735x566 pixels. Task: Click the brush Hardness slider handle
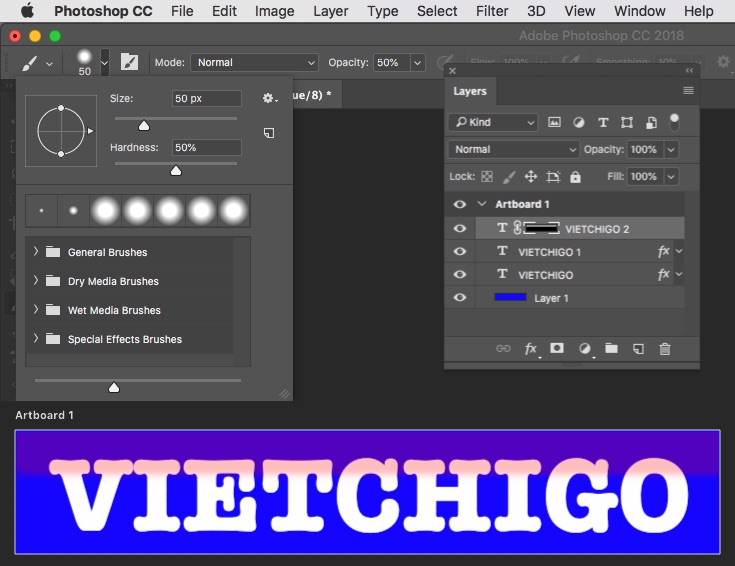176,171
